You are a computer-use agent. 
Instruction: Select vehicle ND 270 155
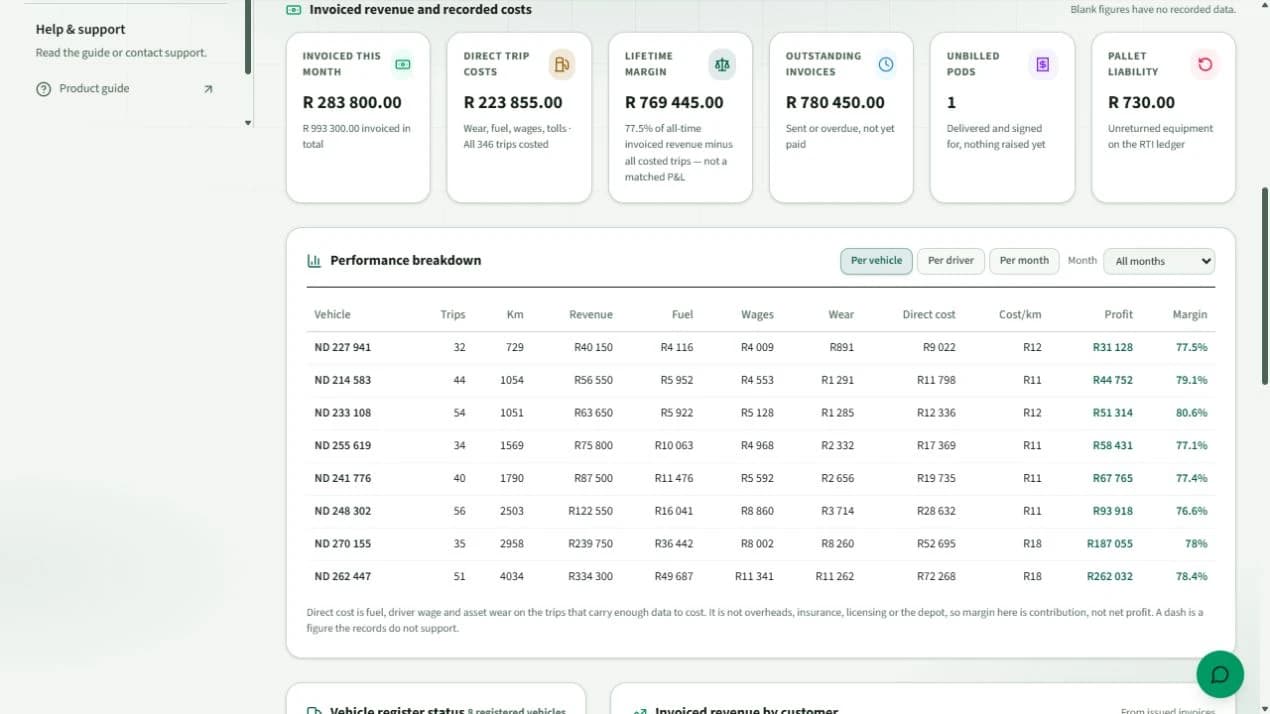[342, 544]
